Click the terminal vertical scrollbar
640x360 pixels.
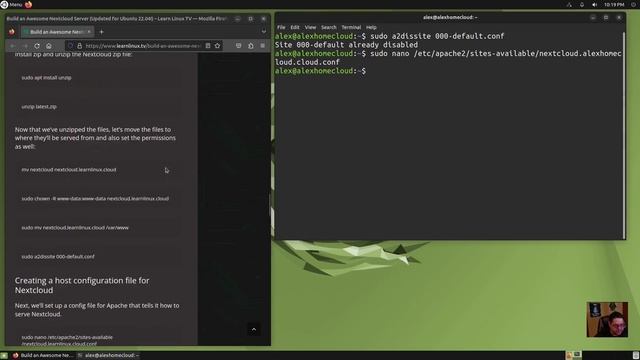coord(624,135)
